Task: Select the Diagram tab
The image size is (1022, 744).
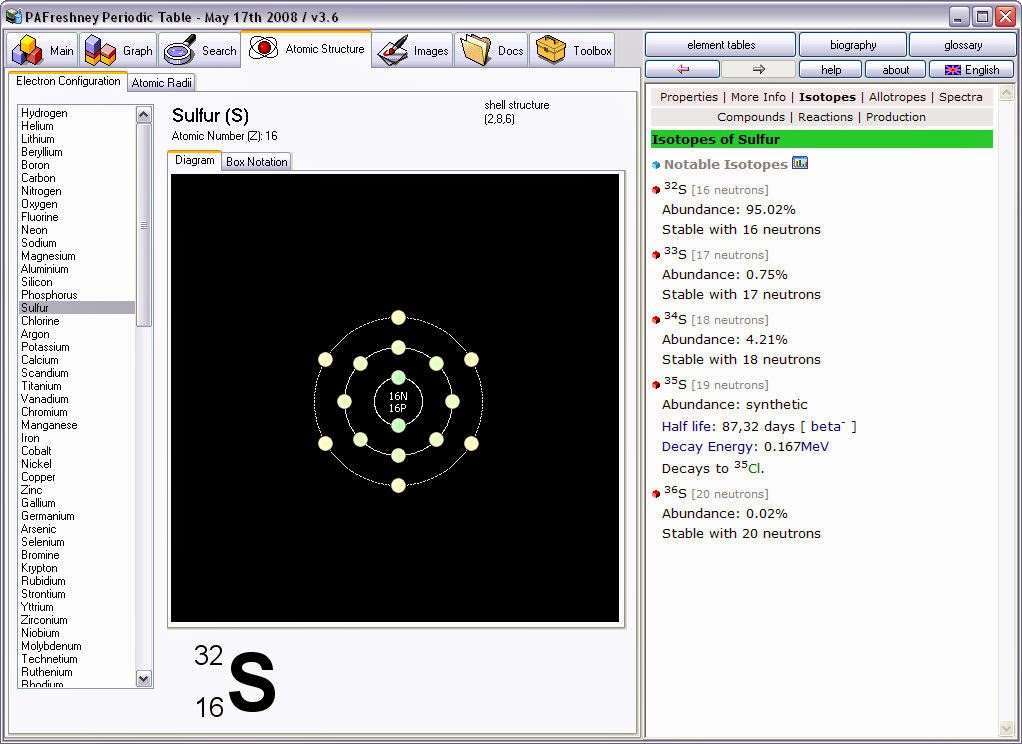Action: coord(194,160)
